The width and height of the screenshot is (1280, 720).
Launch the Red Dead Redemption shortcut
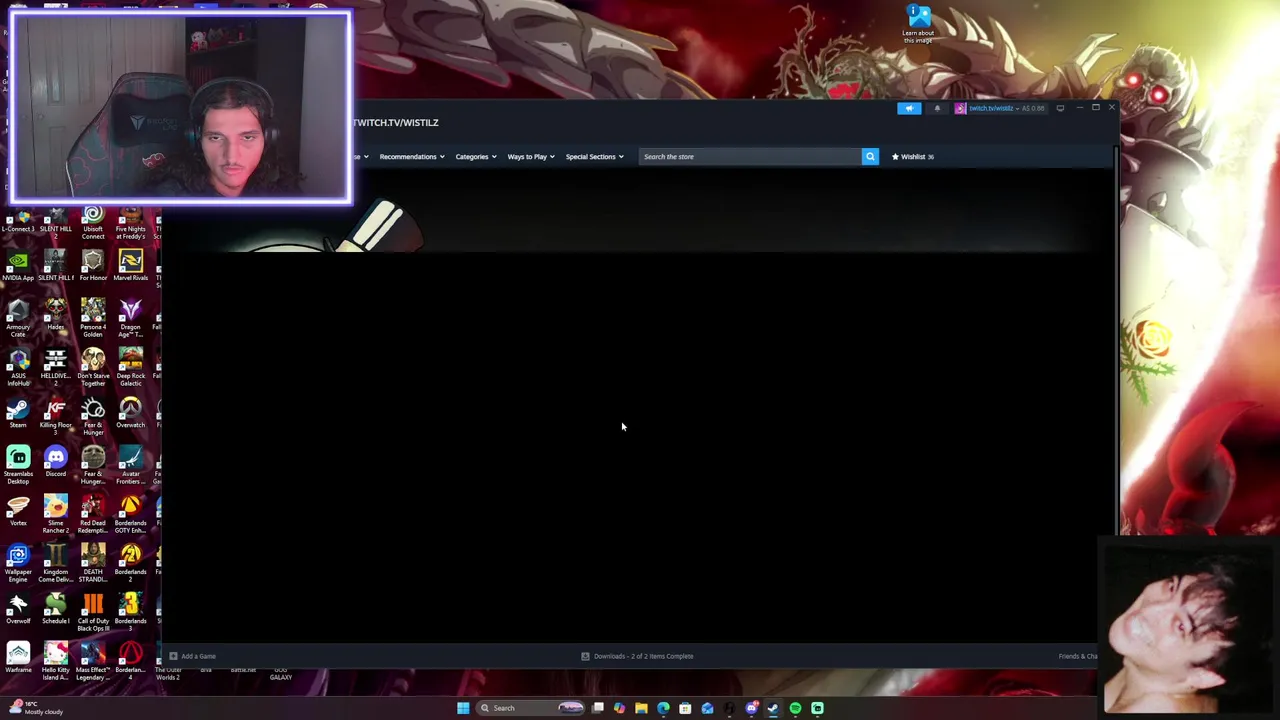click(93, 514)
